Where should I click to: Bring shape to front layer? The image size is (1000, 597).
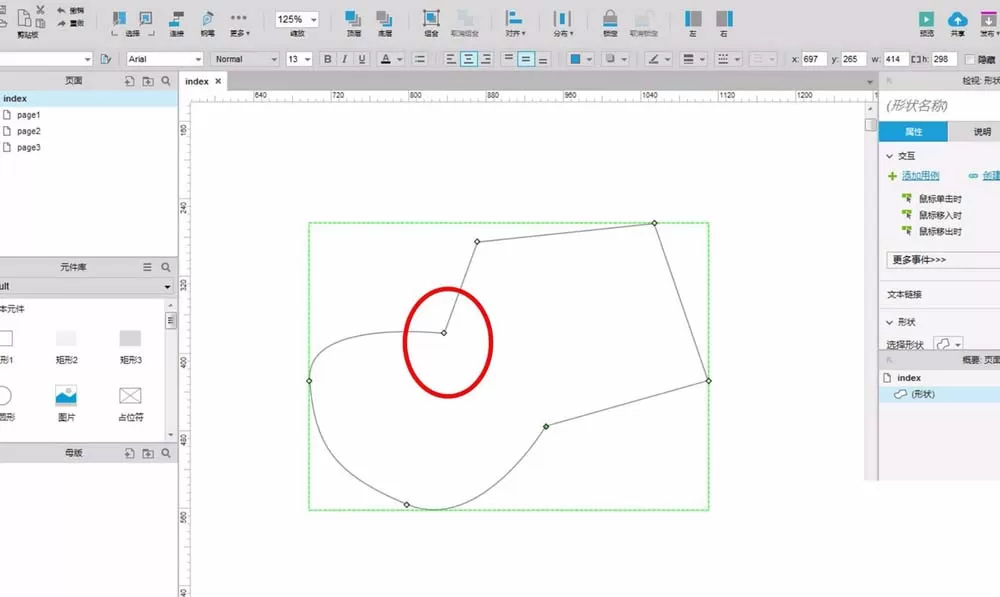coord(353,23)
